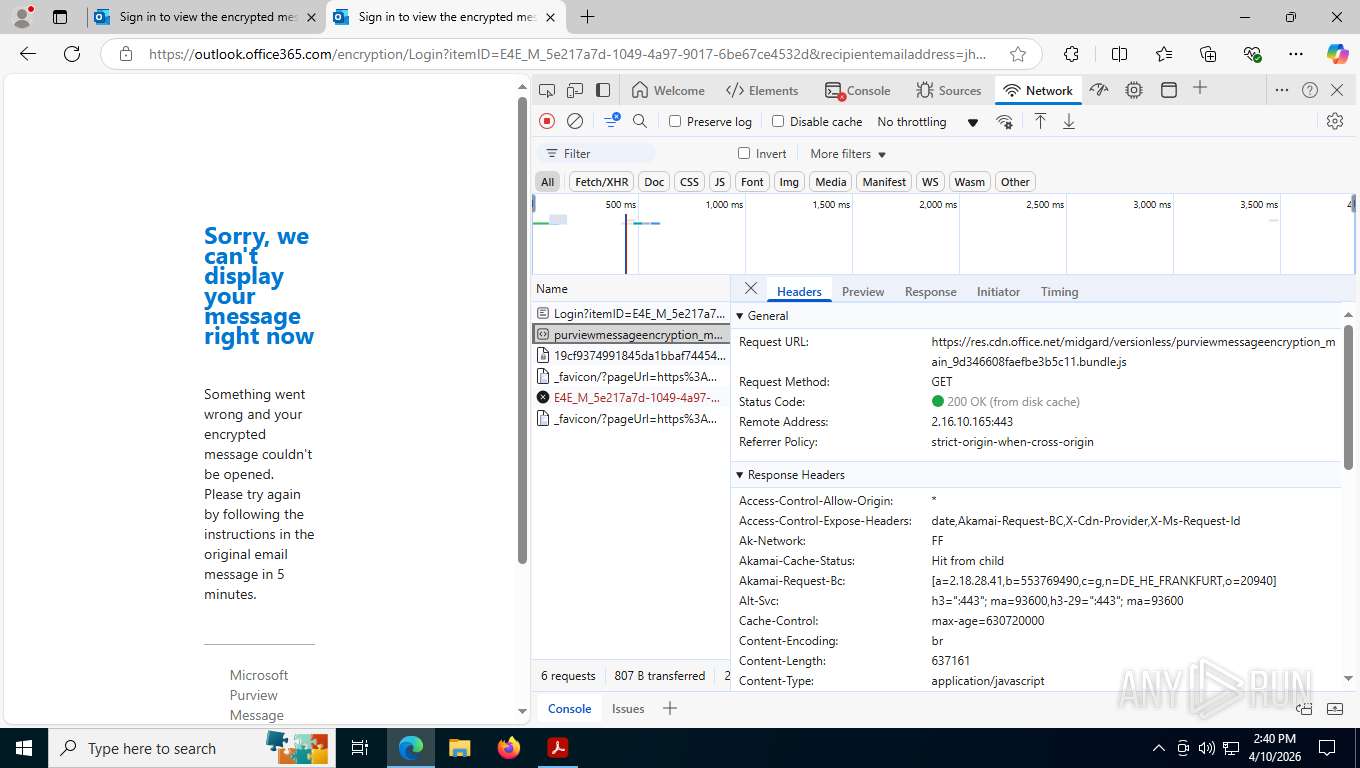Click the page vertical scrollbar thumb
Screen dimensions: 1360x768
(522, 330)
